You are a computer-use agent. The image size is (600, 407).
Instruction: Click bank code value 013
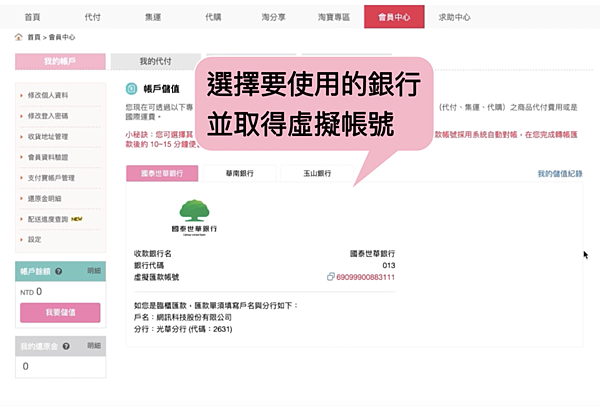point(389,265)
